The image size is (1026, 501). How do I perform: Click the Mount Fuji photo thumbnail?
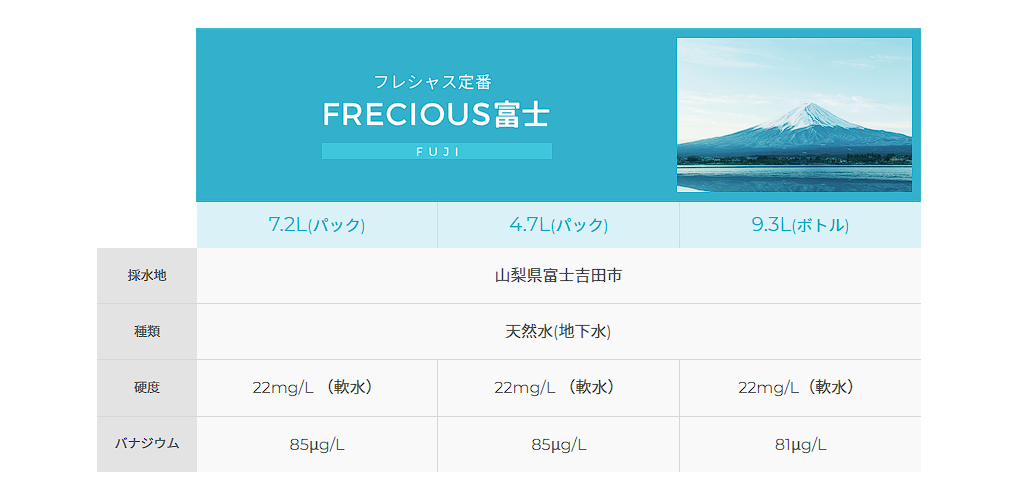(x=794, y=115)
